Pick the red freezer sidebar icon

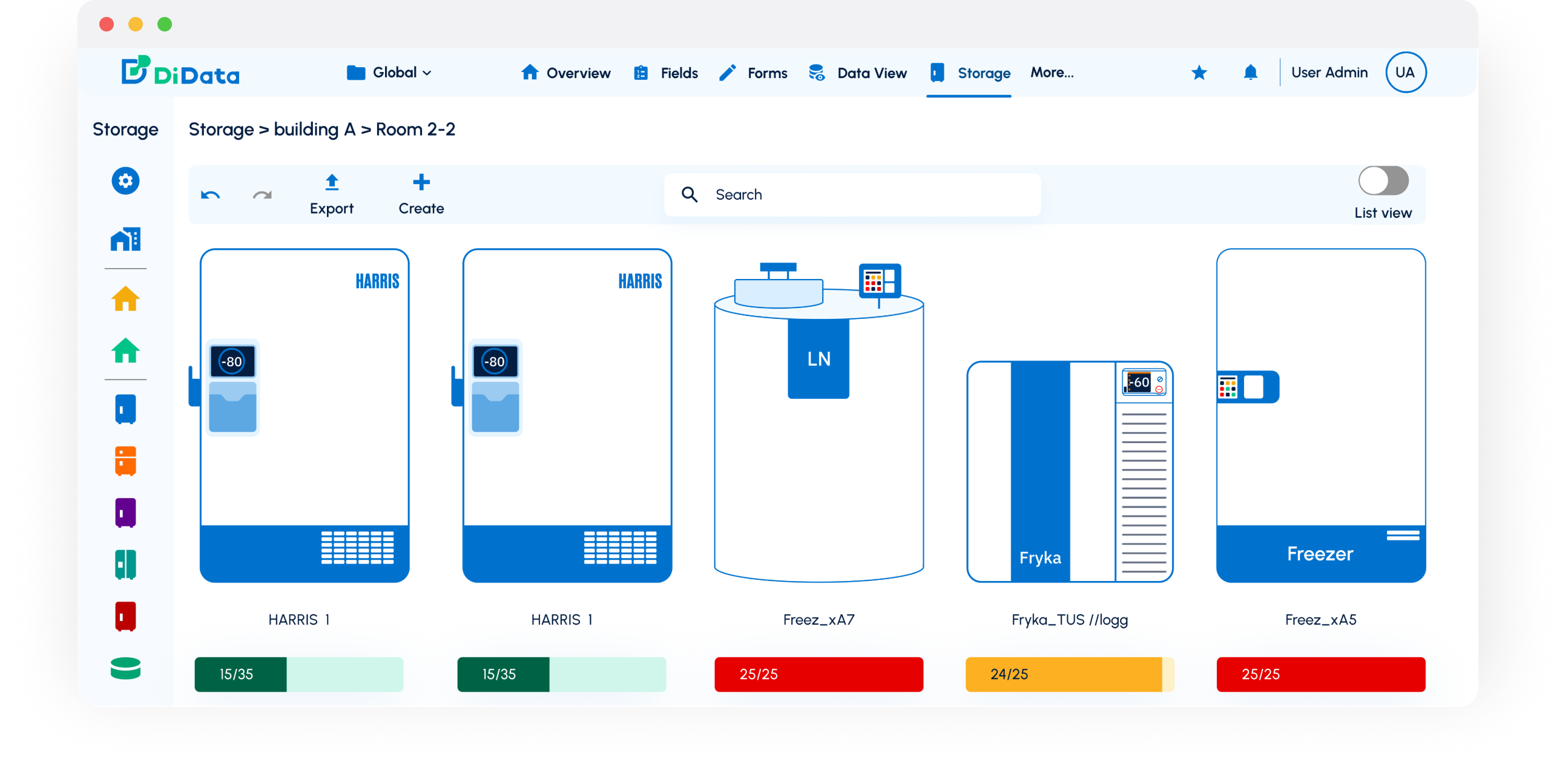[125, 616]
